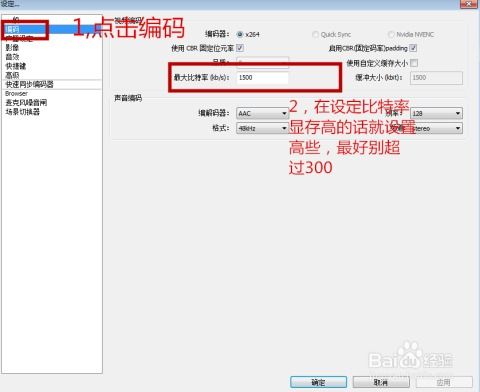Select the Quick Sync encoder option
This screenshot has width=480, height=392.
[x=315, y=35]
